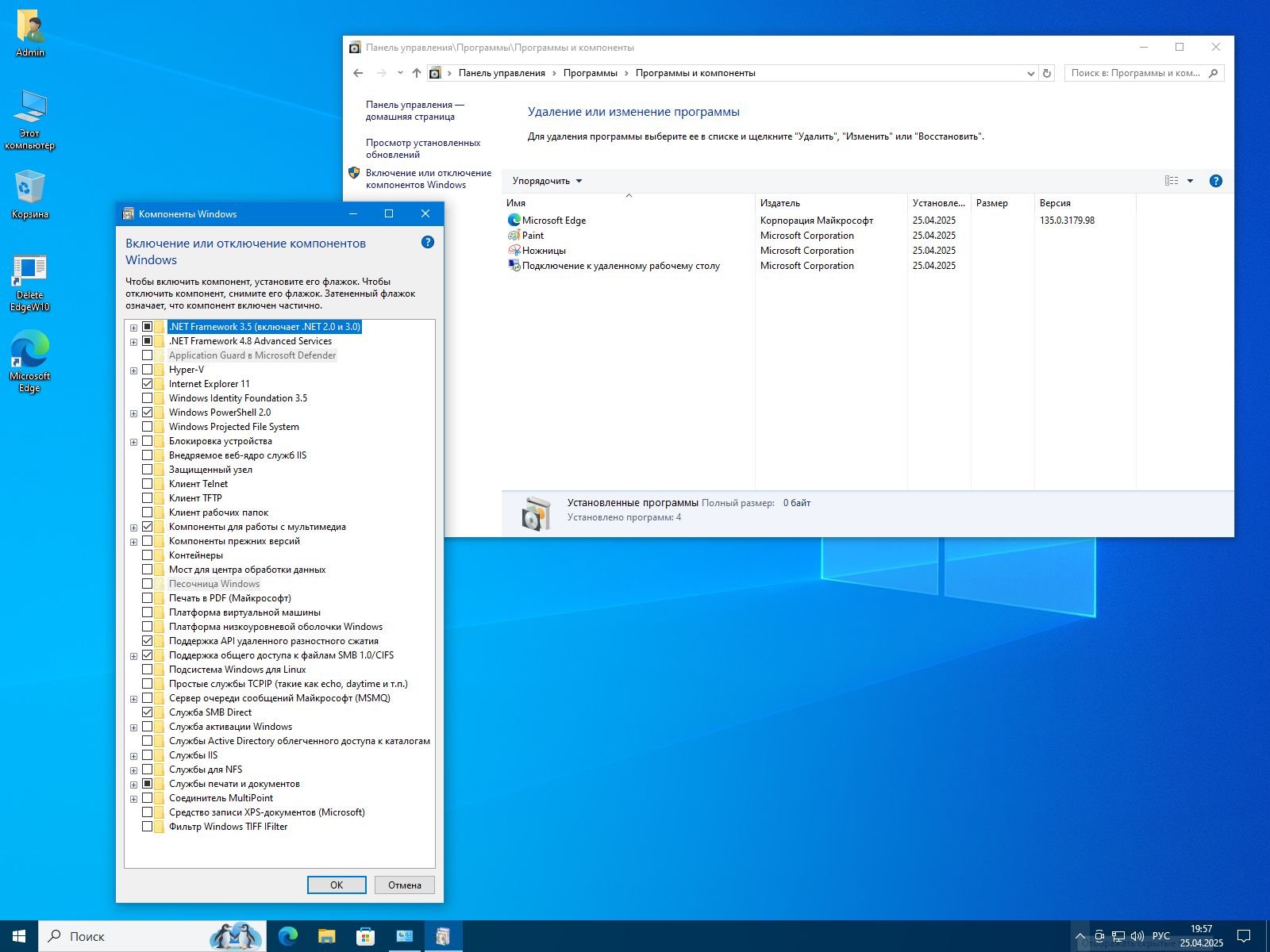Select Фильтр Windows TIFF IFilter row

pyautogui.click(x=228, y=827)
